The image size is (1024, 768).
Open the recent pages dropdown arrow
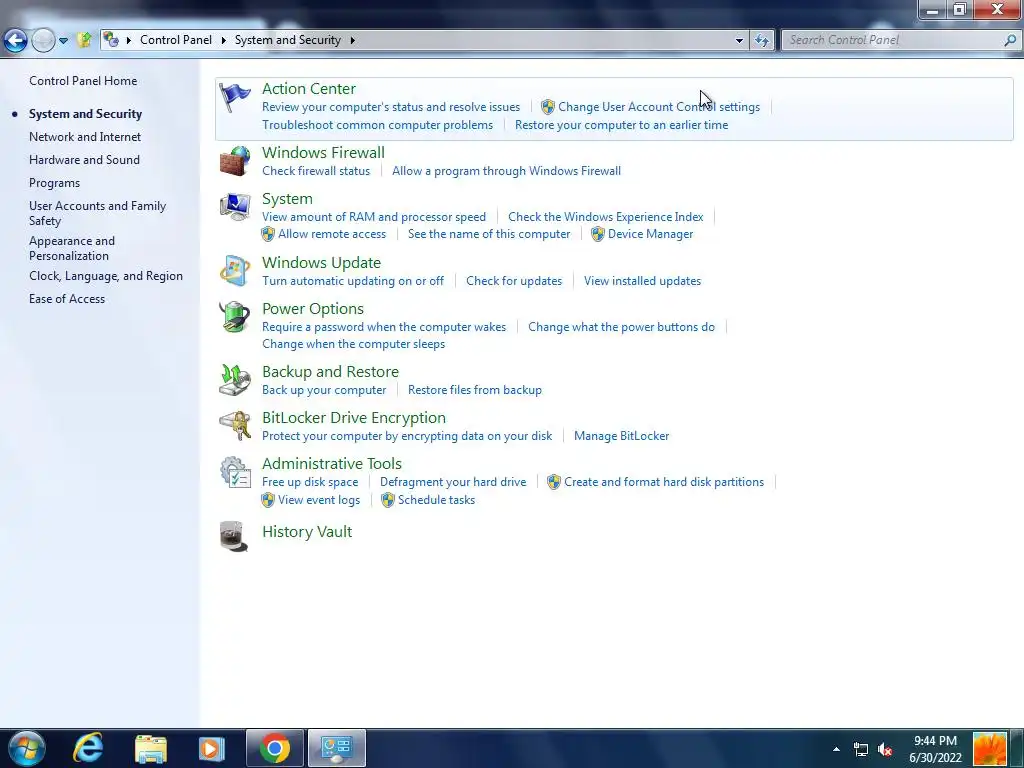63,40
